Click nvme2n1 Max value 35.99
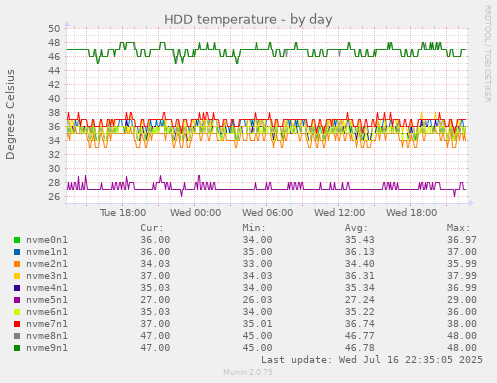The width and height of the screenshot is (497, 383). (x=462, y=264)
